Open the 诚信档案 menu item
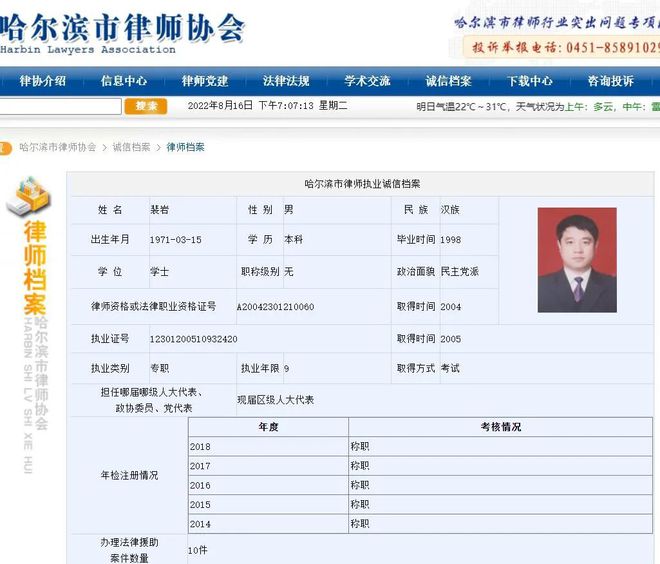660x564 pixels. (449, 81)
